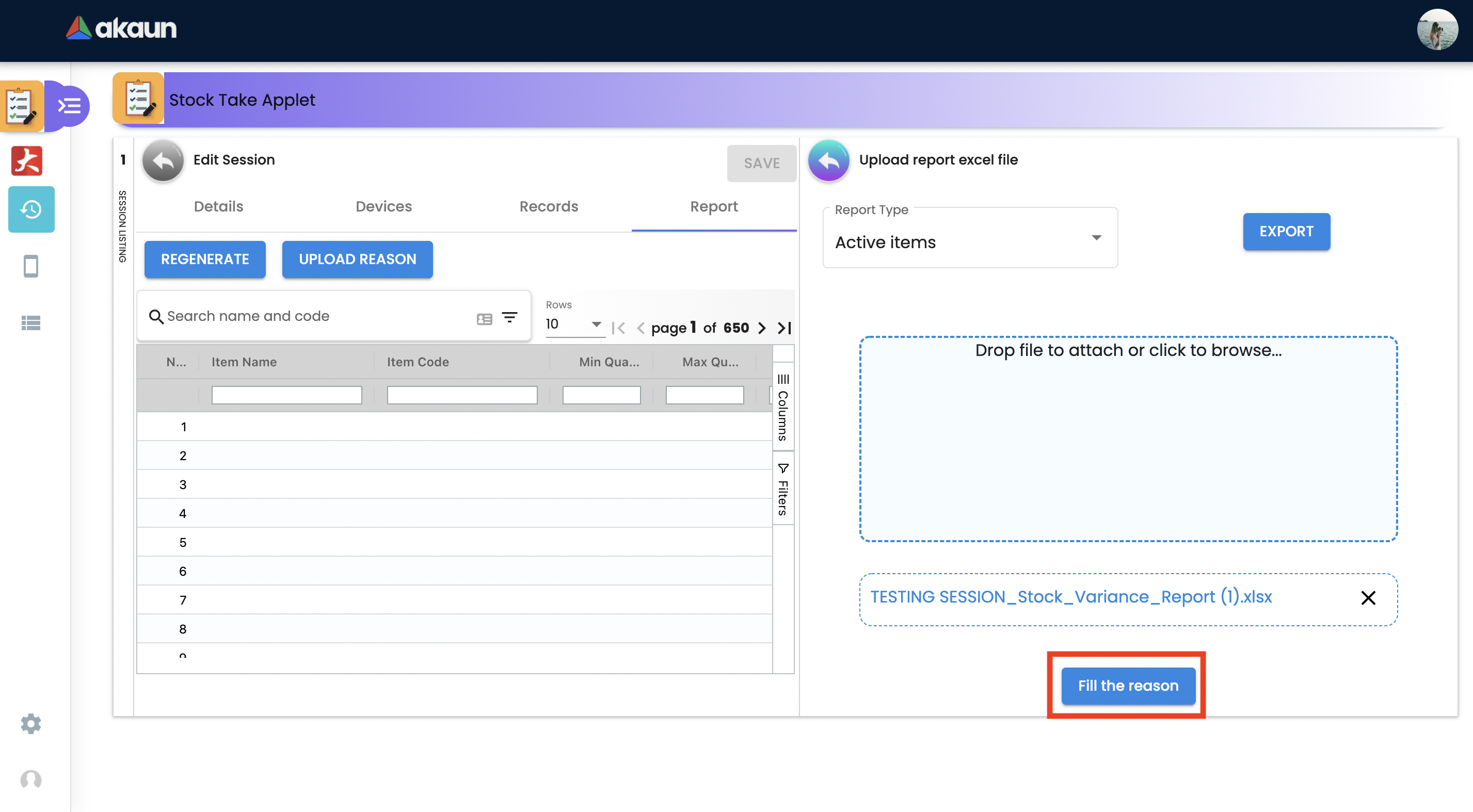Image resolution: width=1473 pixels, height=812 pixels.
Task: Switch to the Devices tab
Action: pyautogui.click(x=383, y=206)
